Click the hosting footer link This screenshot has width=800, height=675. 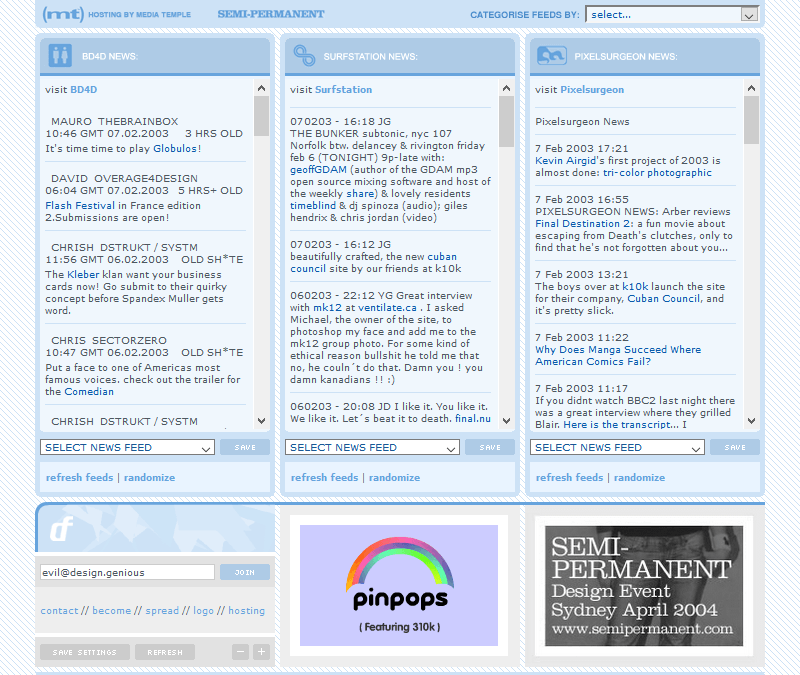coord(246,611)
